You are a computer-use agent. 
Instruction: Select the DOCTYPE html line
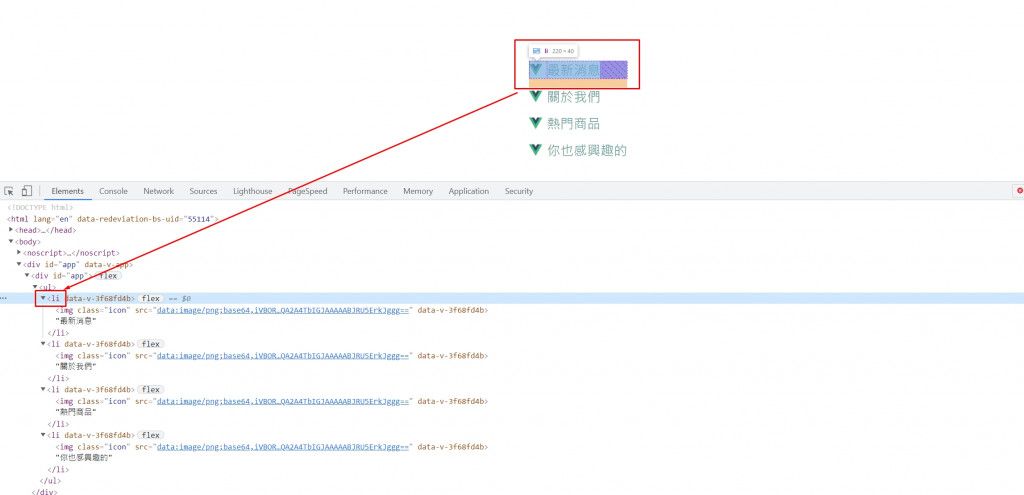click(x=40, y=208)
